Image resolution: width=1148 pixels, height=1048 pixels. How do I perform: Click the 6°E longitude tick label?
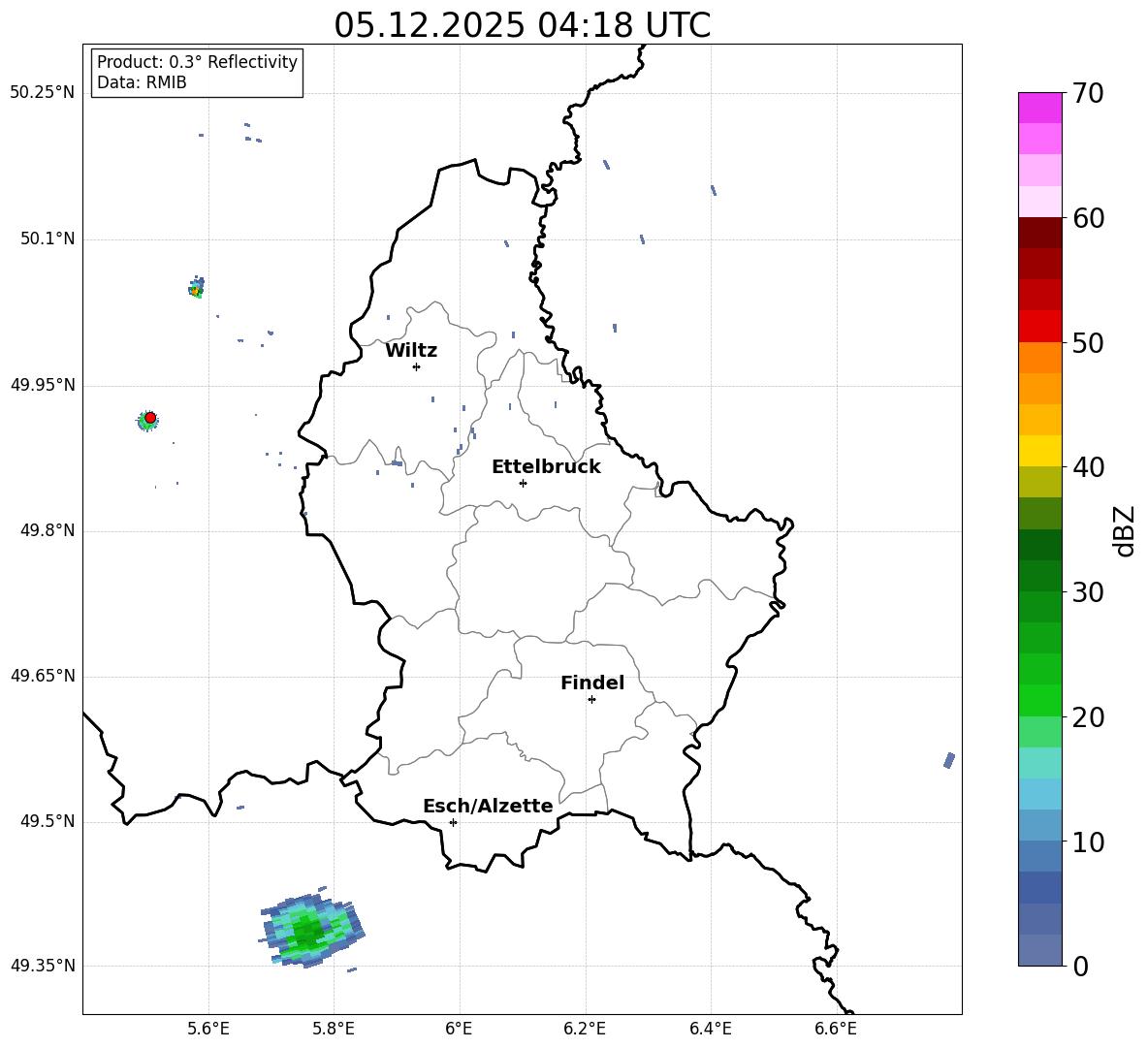(x=459, y=1029)
